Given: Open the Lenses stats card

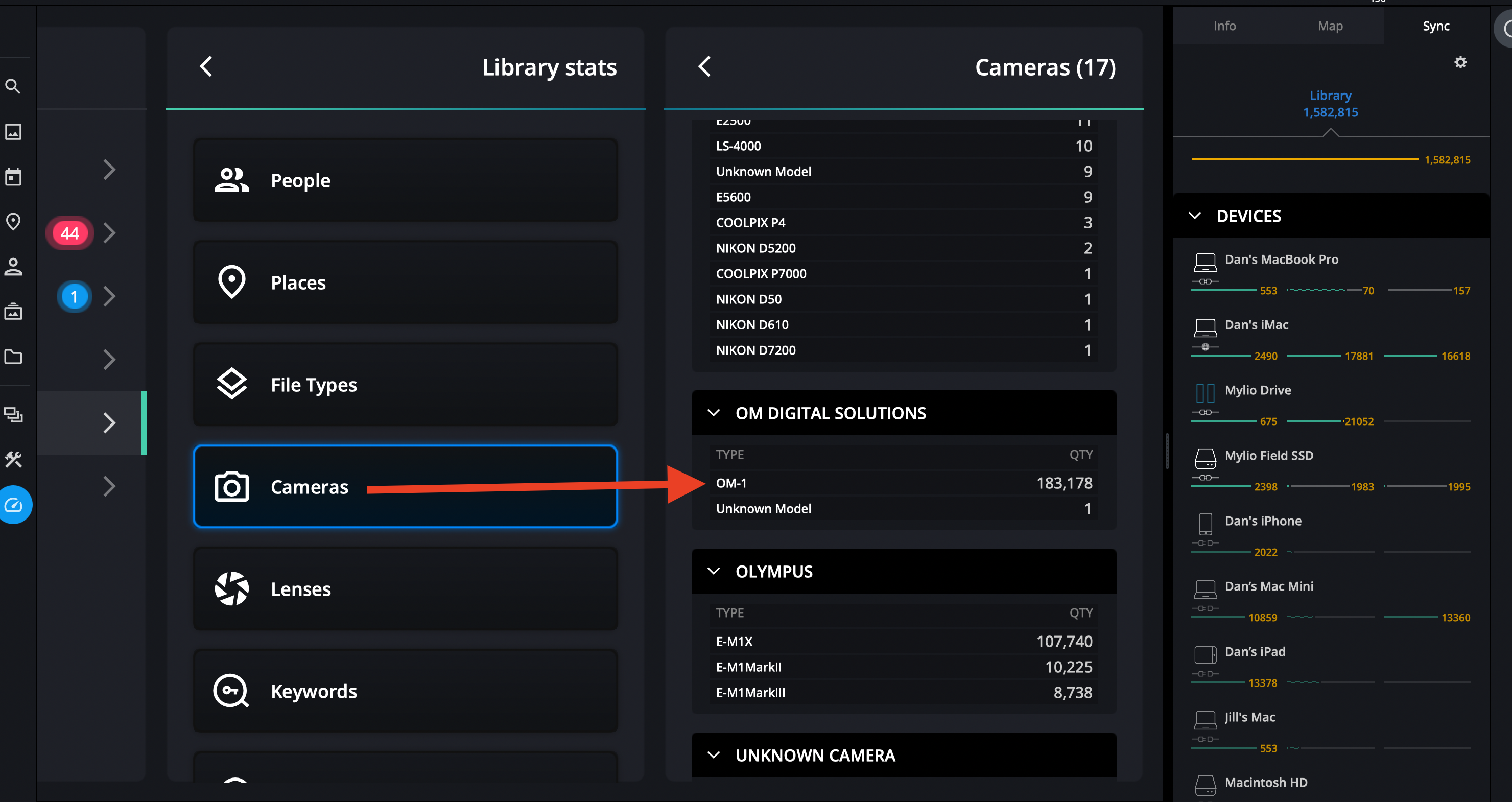Looking at the screenshot, I should [x=405, y=589].
